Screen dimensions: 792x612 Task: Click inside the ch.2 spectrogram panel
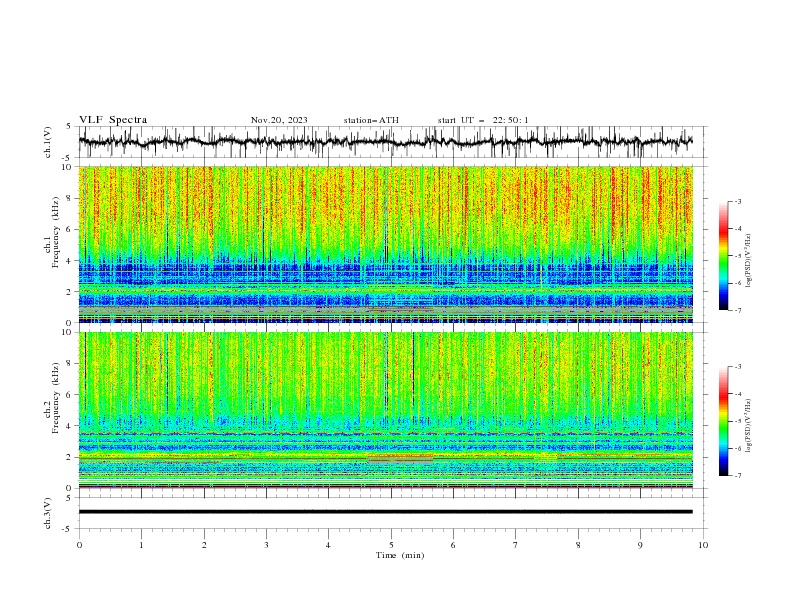pyautogui.click(x=385, y=410)
